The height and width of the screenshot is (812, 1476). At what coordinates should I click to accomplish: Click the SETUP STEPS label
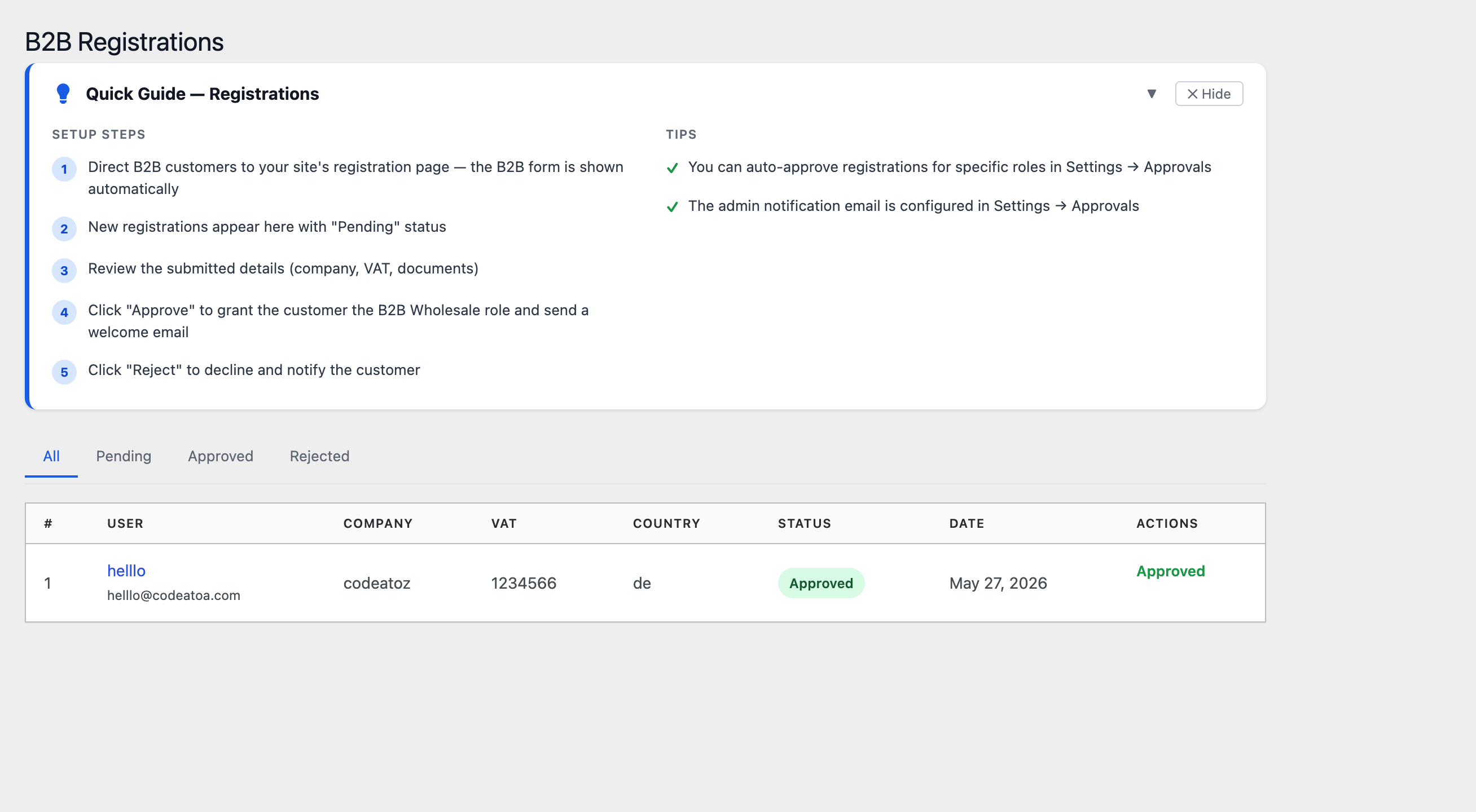(x=99, y=135)
